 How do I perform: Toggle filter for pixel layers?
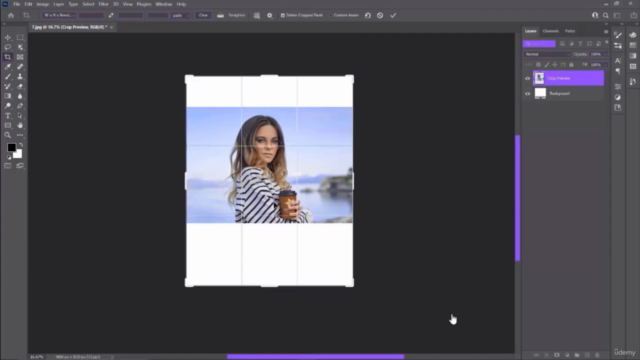coord(562,44)
